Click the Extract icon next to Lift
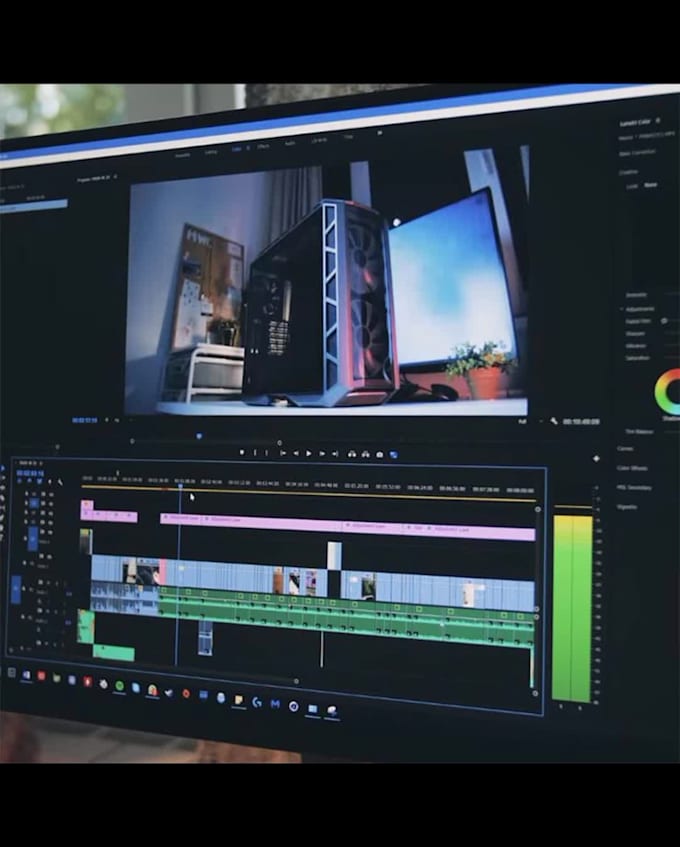Viewport: 680px width, 847px height. [366, 454]
